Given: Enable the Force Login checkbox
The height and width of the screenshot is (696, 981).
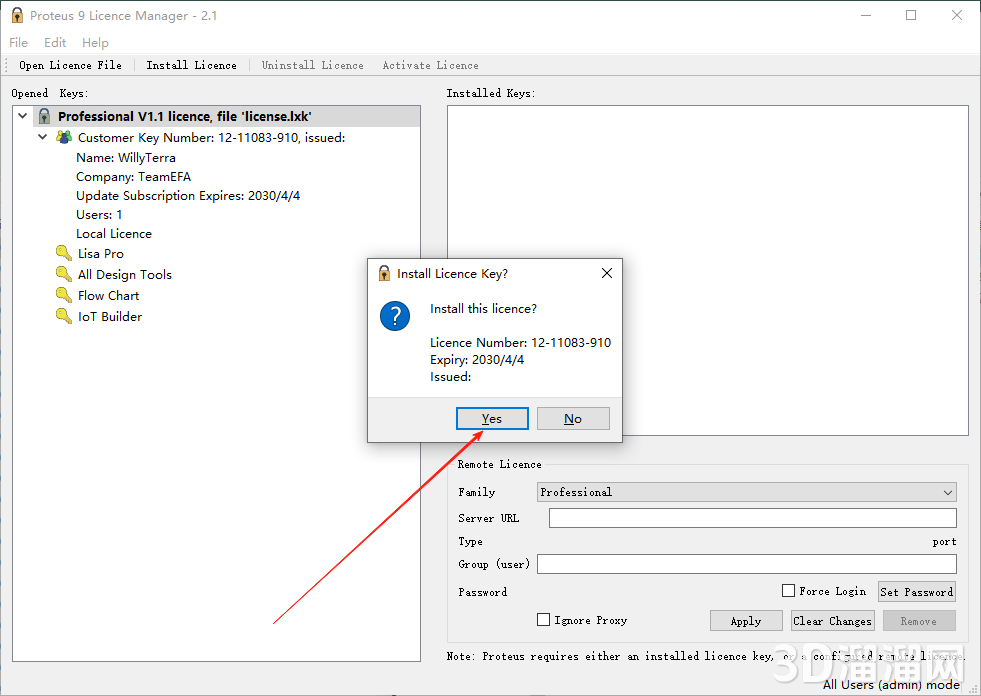Looking at the screenshot, I should pyautogui.click(x=788, y=591).
